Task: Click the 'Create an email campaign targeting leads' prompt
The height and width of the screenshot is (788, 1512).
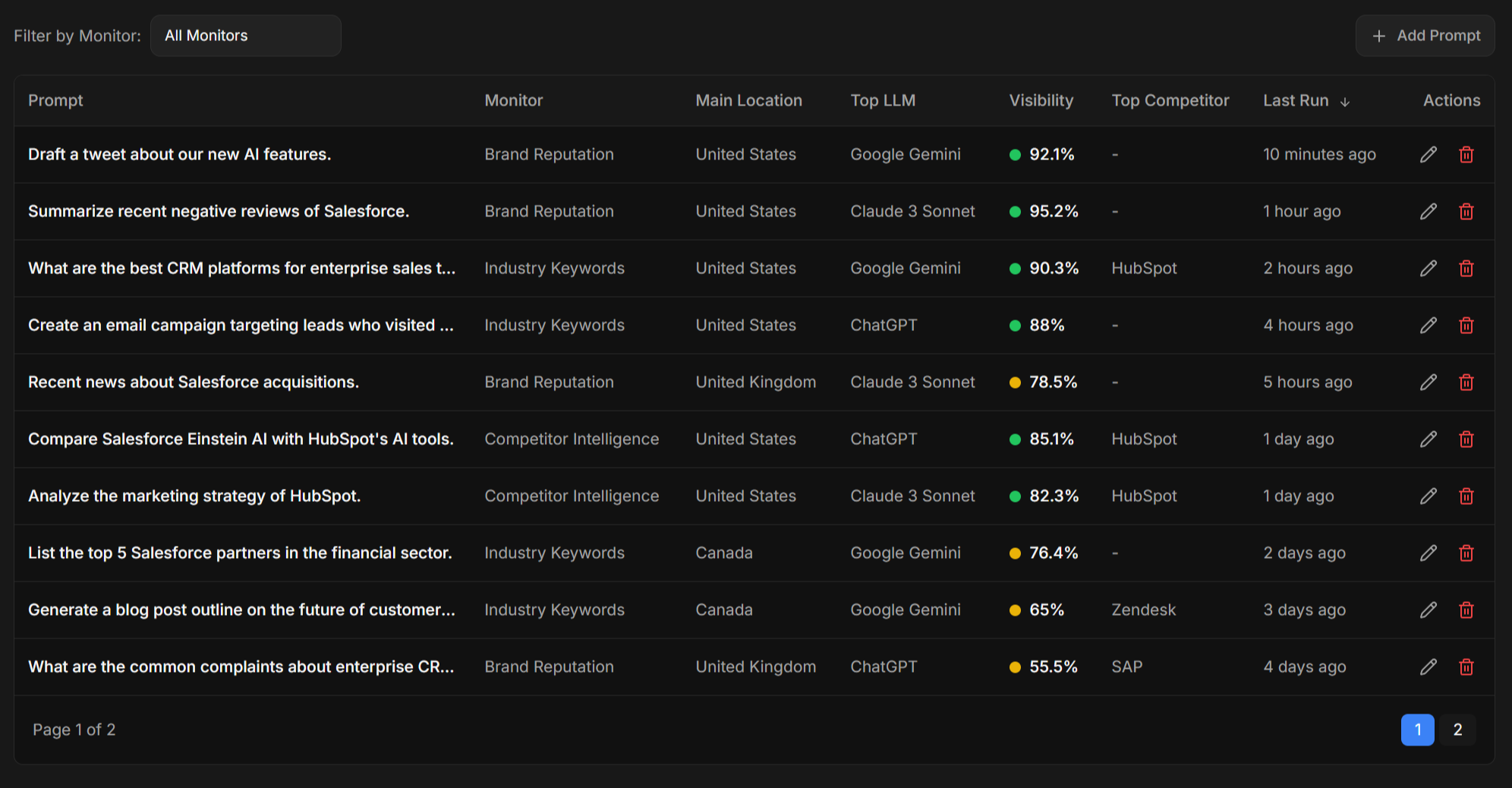Action: click(x=241, y=325)
